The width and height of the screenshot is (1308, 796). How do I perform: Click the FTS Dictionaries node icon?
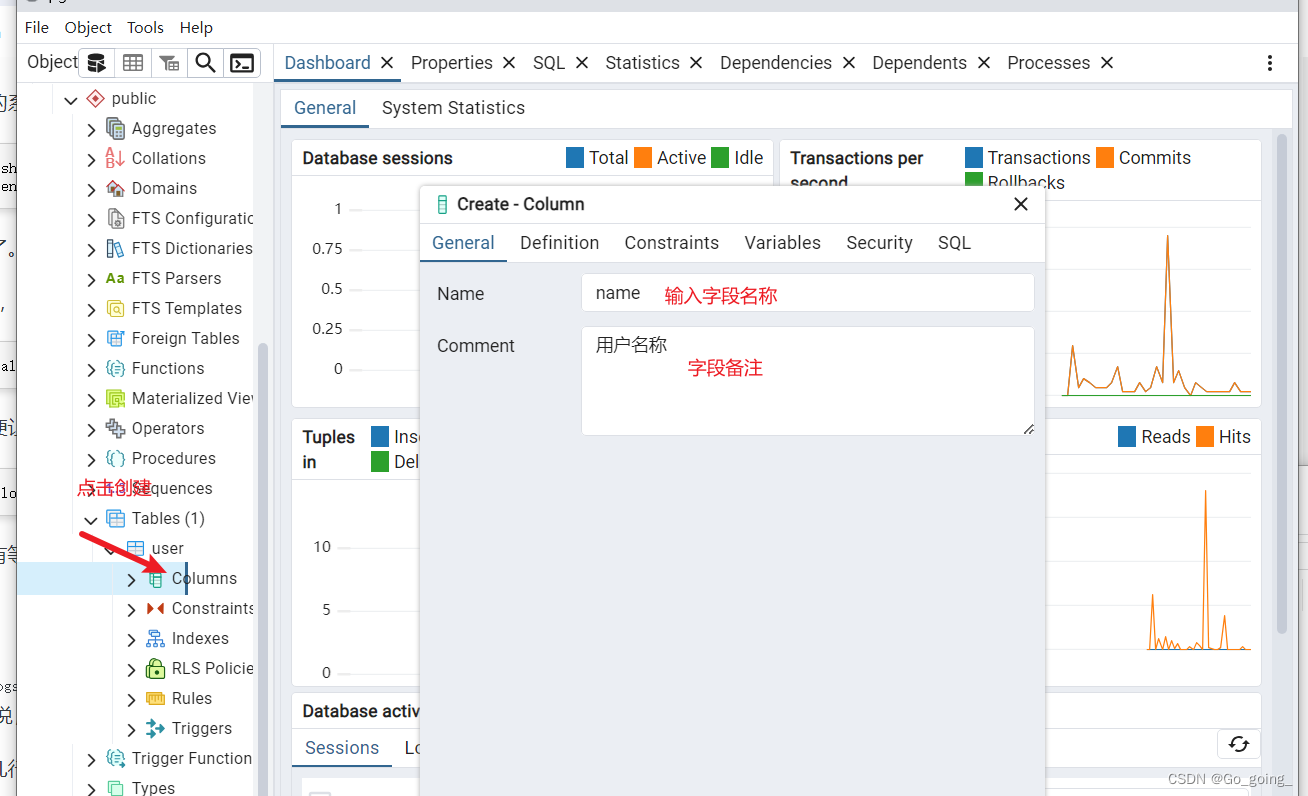(x=115, y=248)
